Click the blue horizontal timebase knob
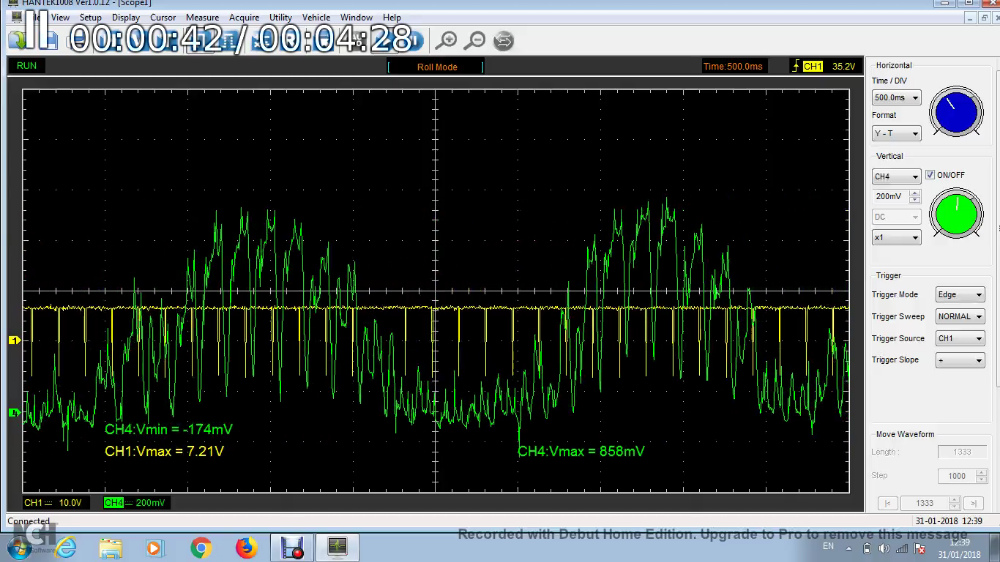Screen dimensions: 1000x562 [x=956, y=112]
